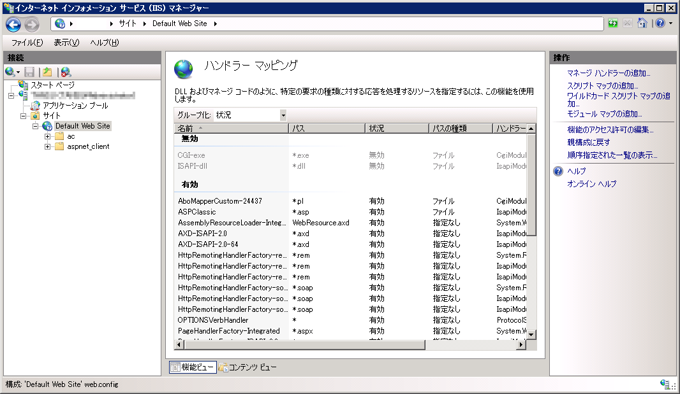Screen dimensions: 680x394
Task: Select the CGI-exe handler row
Action: [x=350, y=155]
